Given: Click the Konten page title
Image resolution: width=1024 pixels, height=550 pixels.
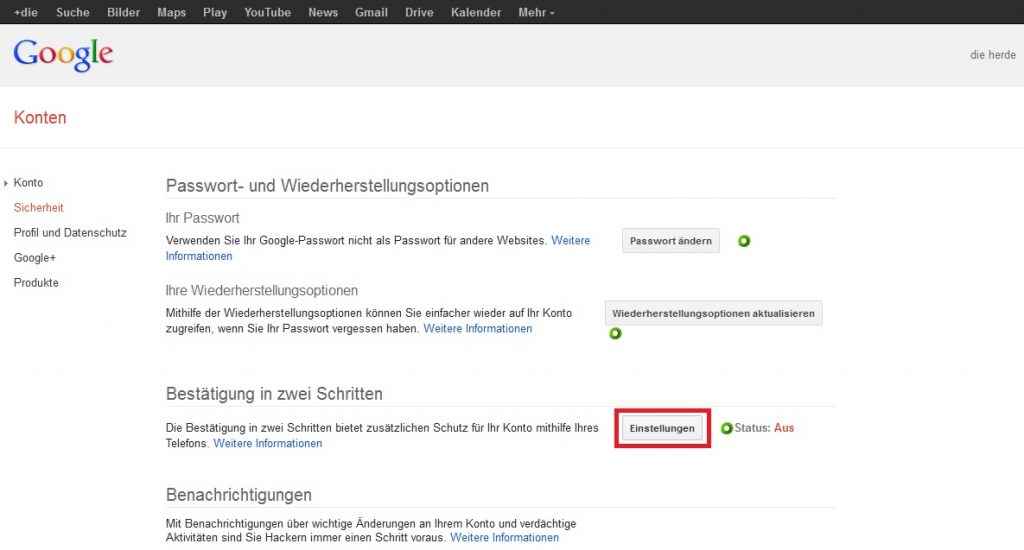Looking at the screenshot, I should coord(40,118).
